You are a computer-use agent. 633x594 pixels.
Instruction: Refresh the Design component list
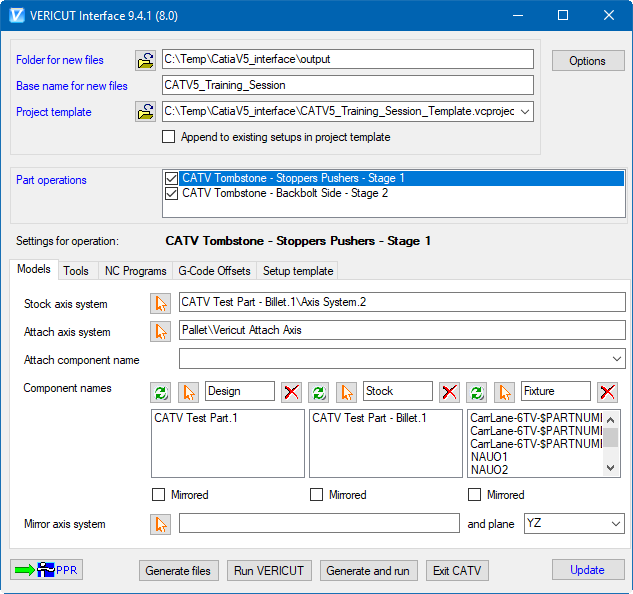click(161, 393)
